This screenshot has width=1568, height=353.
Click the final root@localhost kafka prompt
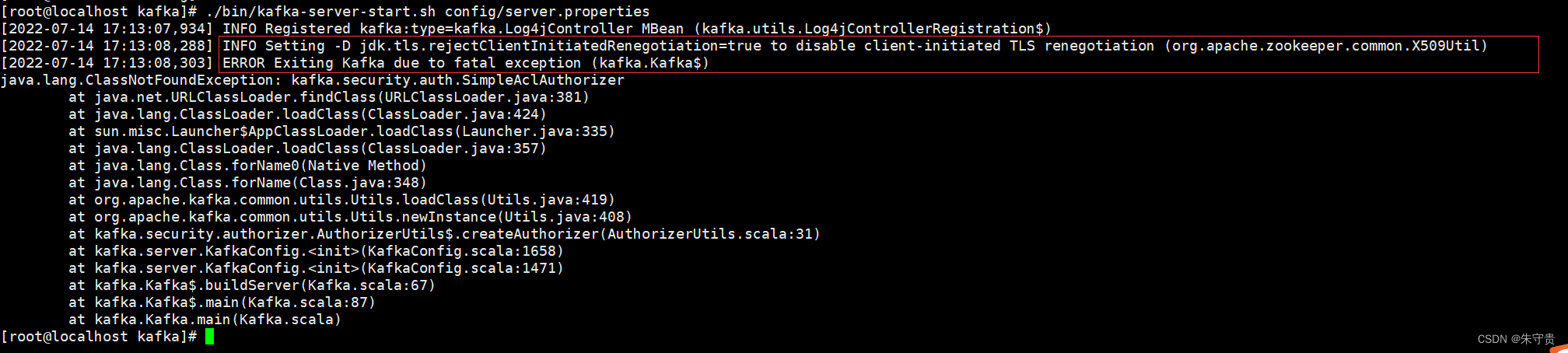[99, 337]
